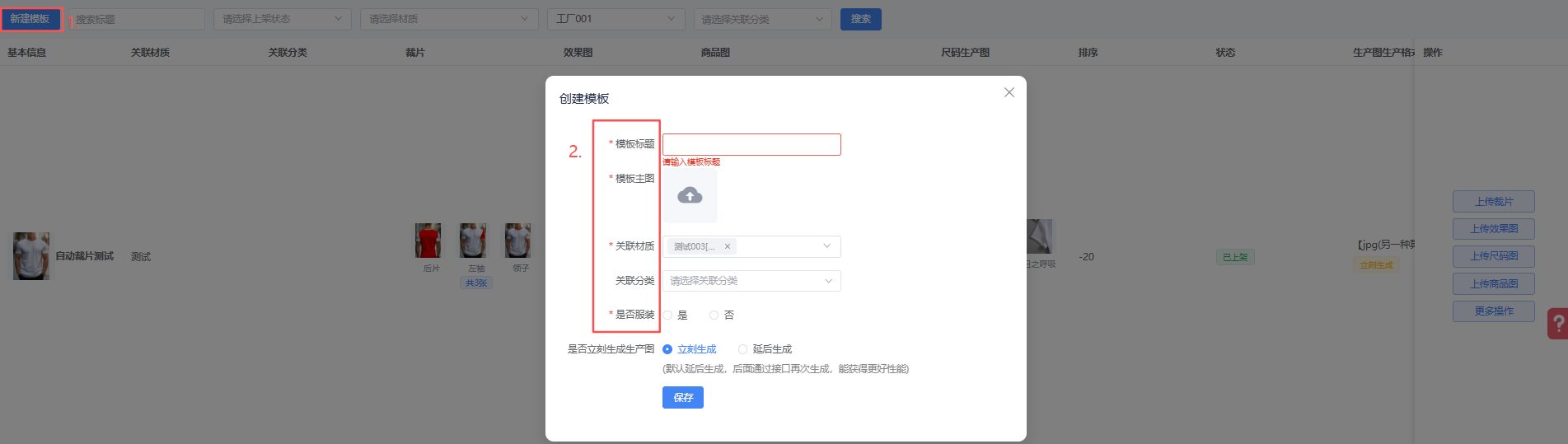Click the 基本信息 column header
The height and width of the screenshot is (444, 1568).
27,53
